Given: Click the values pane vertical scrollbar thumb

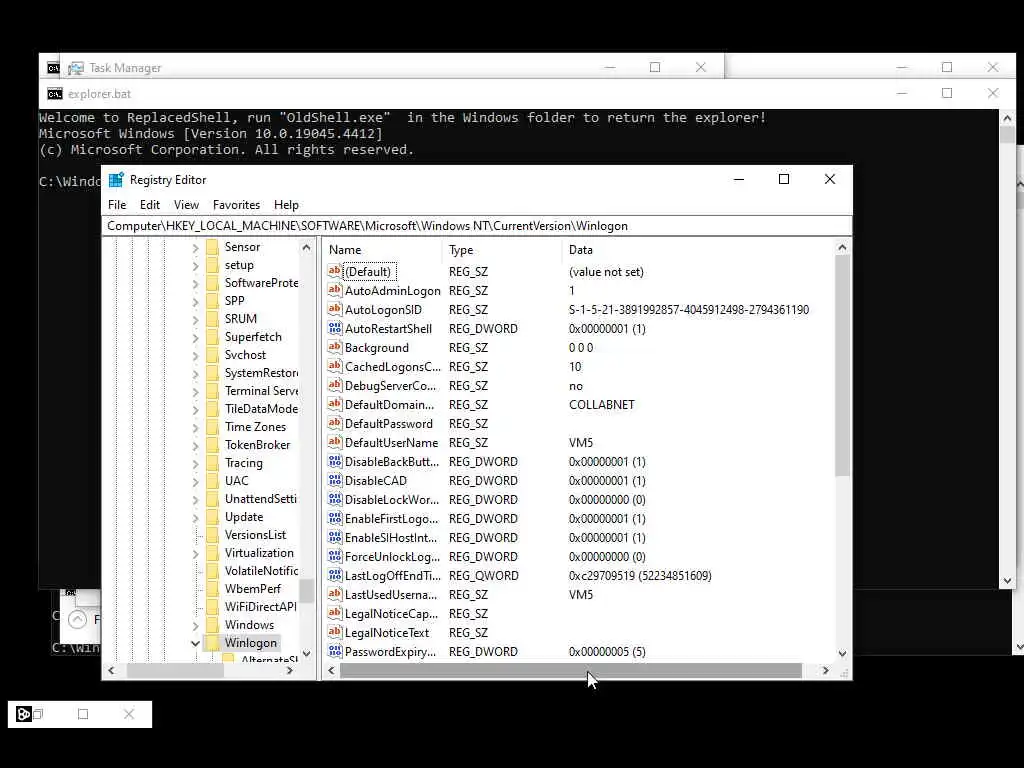Looking at the screenshot, I should pyautogui.click(x=842, y=366).
